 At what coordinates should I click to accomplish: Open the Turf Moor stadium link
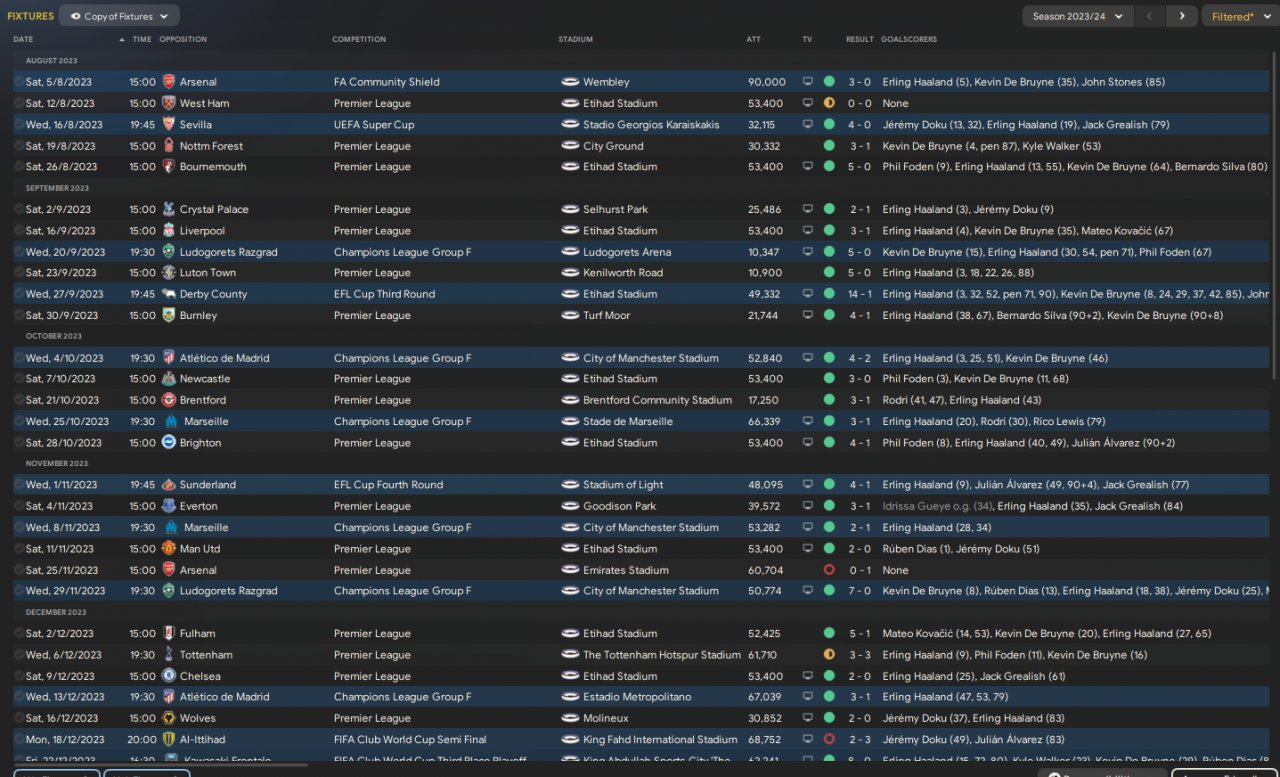(x=607, y=315)
